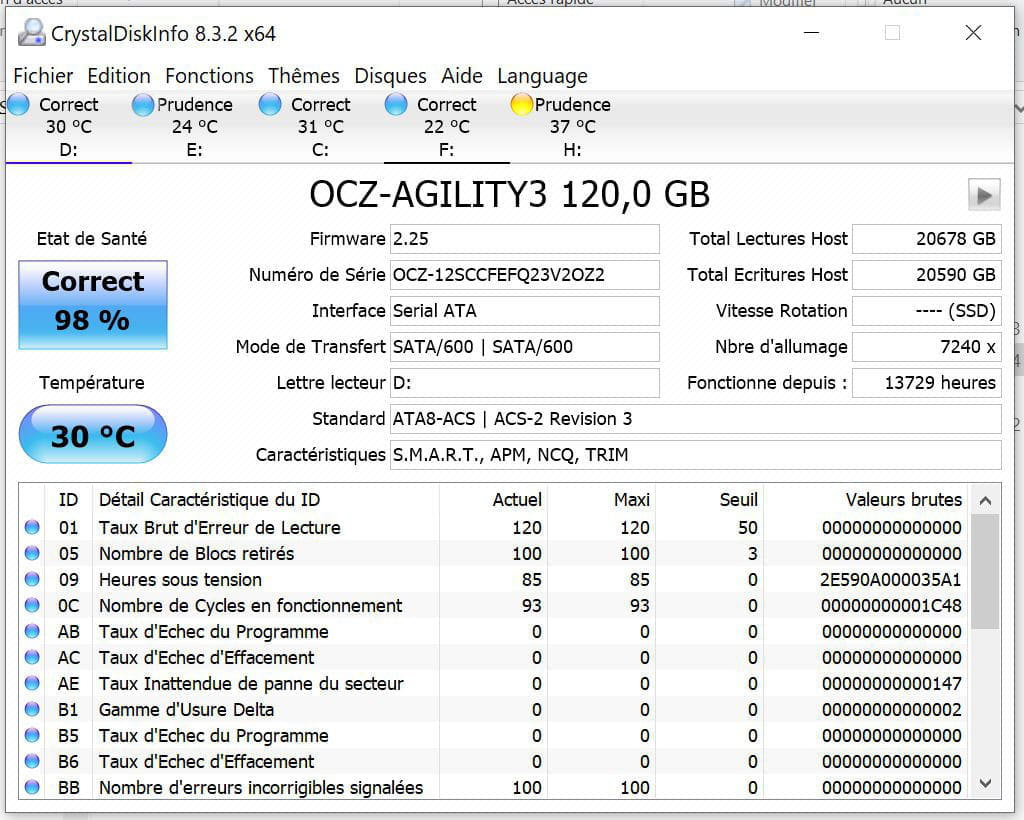Click status orb of attribute B6 row

click(32, 761)
